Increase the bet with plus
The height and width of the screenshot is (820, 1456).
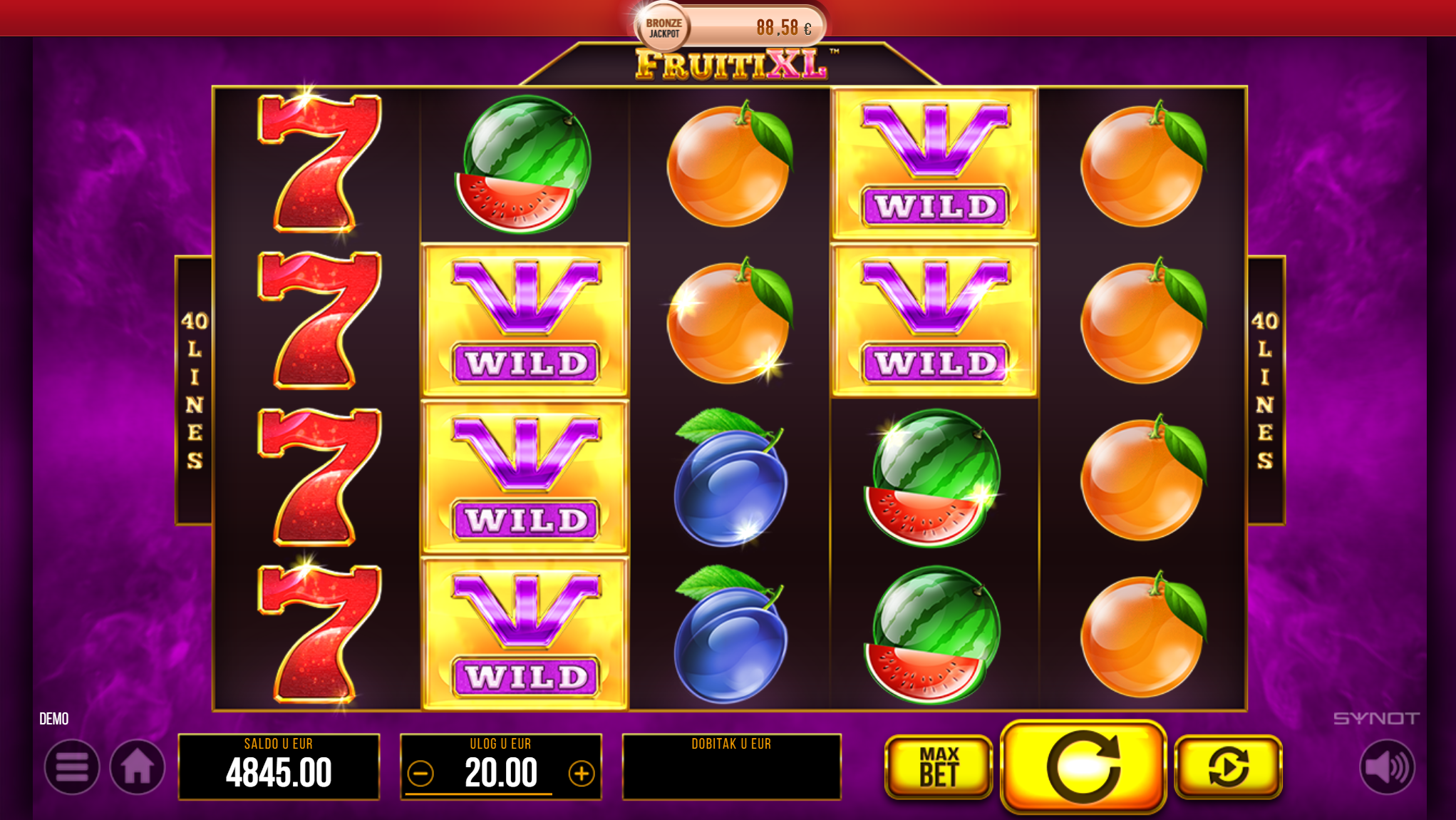pos(582,774)
